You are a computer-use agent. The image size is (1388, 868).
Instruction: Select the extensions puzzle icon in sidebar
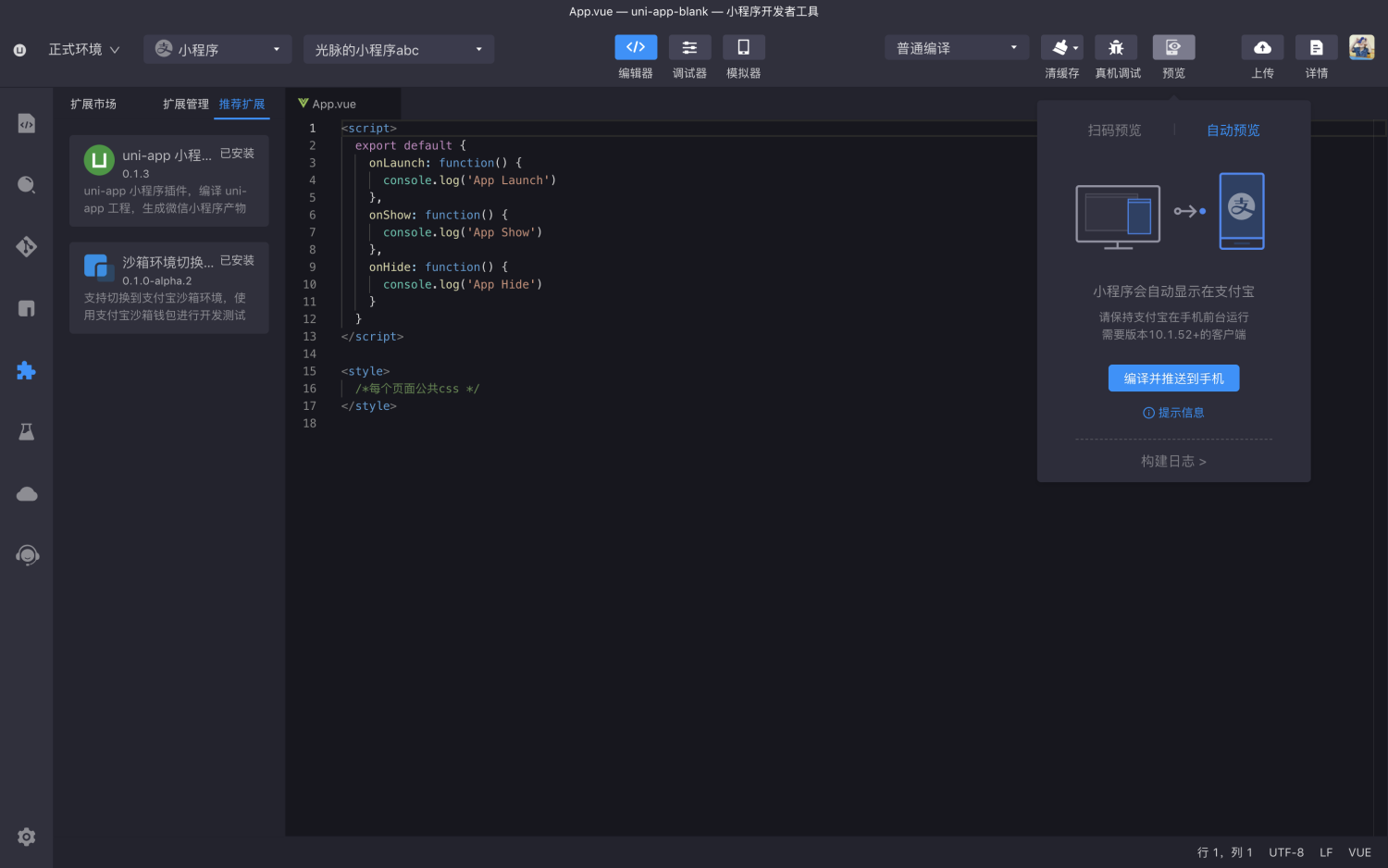tap(27, 370)
